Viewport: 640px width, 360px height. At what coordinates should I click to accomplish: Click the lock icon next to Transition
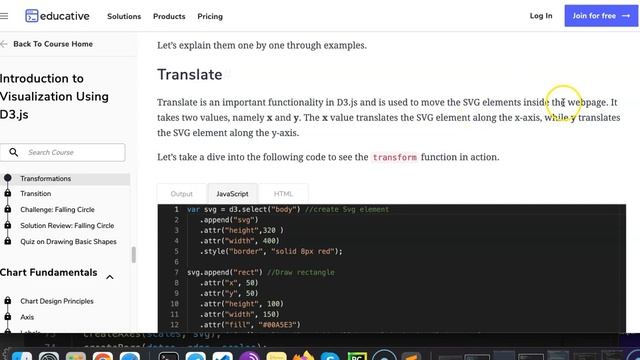pyautogui.click(x=7, y=193)
